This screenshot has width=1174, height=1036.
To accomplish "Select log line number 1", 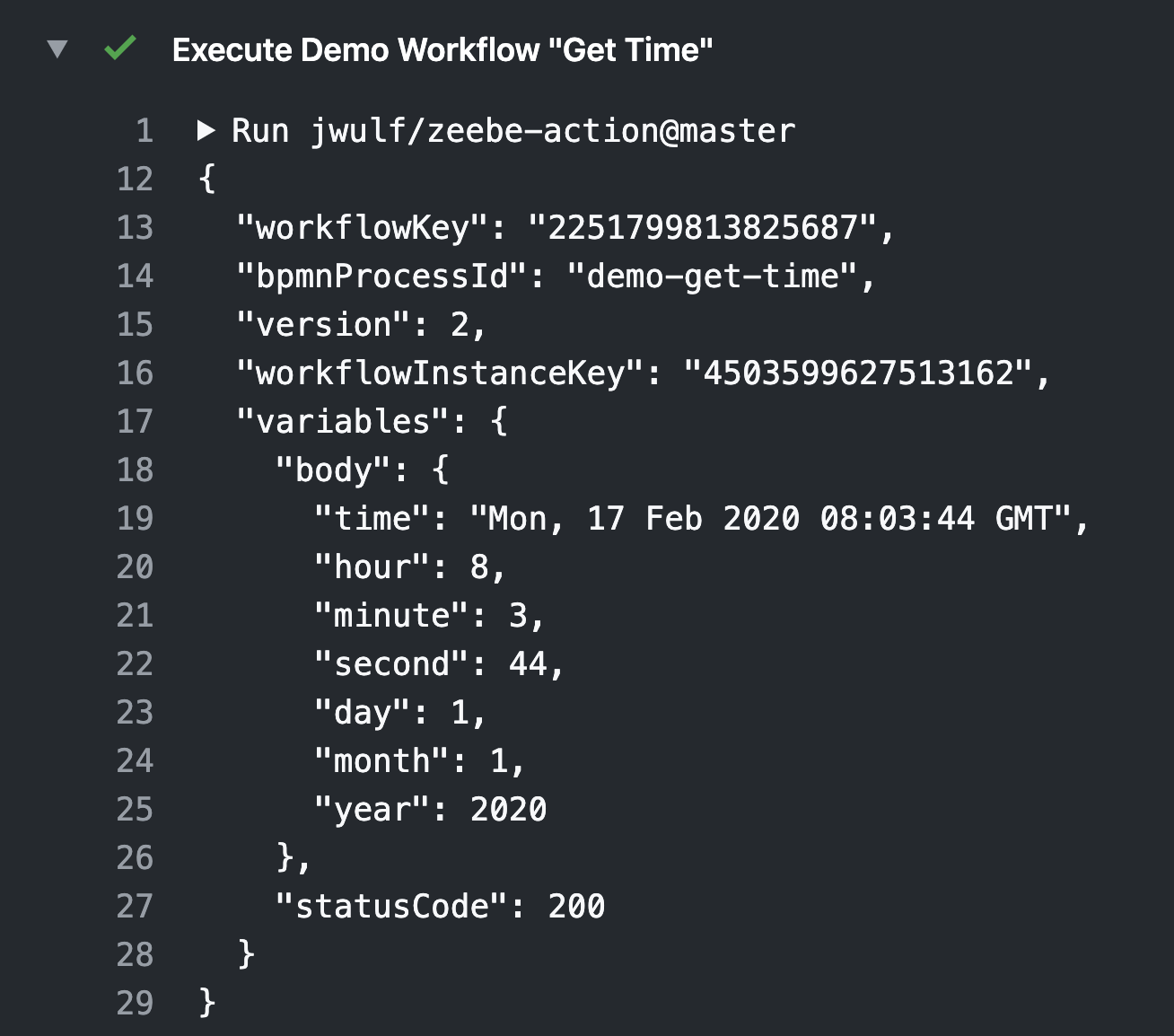I will pos(145,131).
